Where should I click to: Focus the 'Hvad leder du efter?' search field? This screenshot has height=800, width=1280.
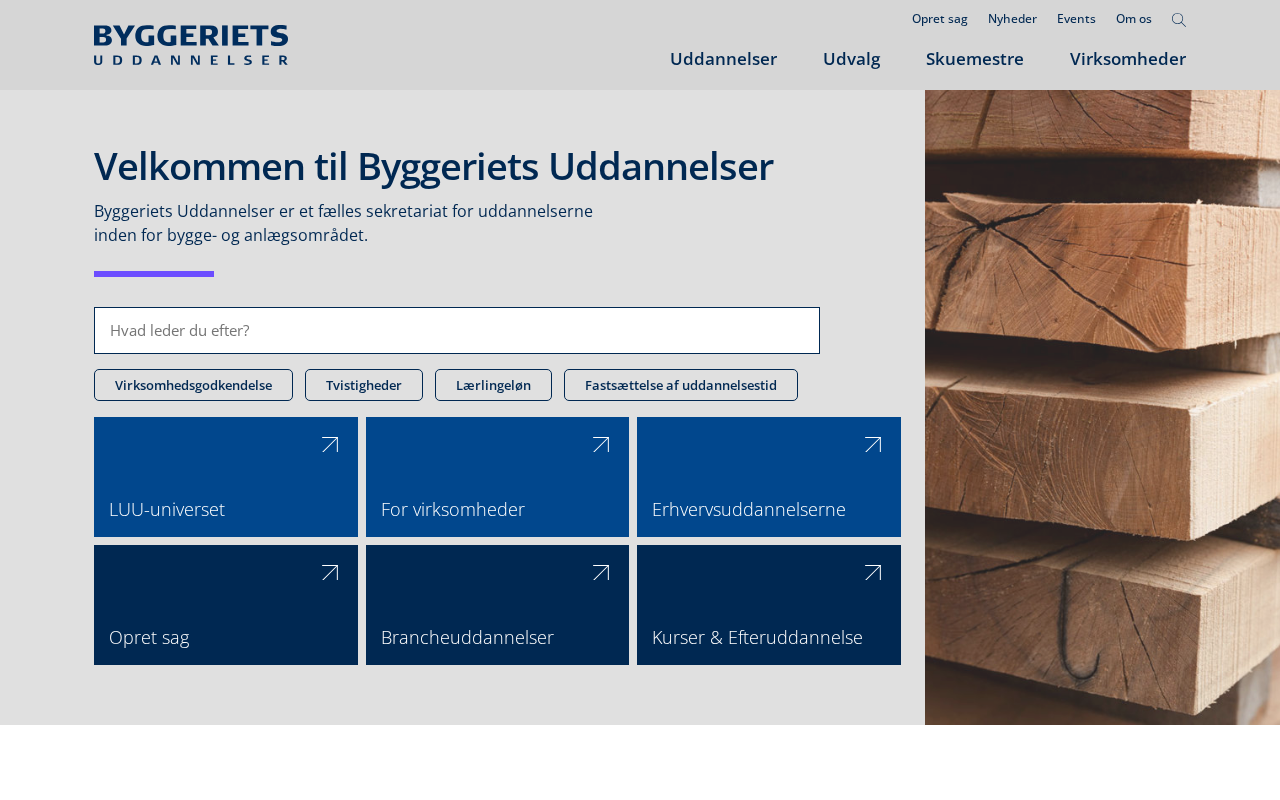(x=457, y=330)
